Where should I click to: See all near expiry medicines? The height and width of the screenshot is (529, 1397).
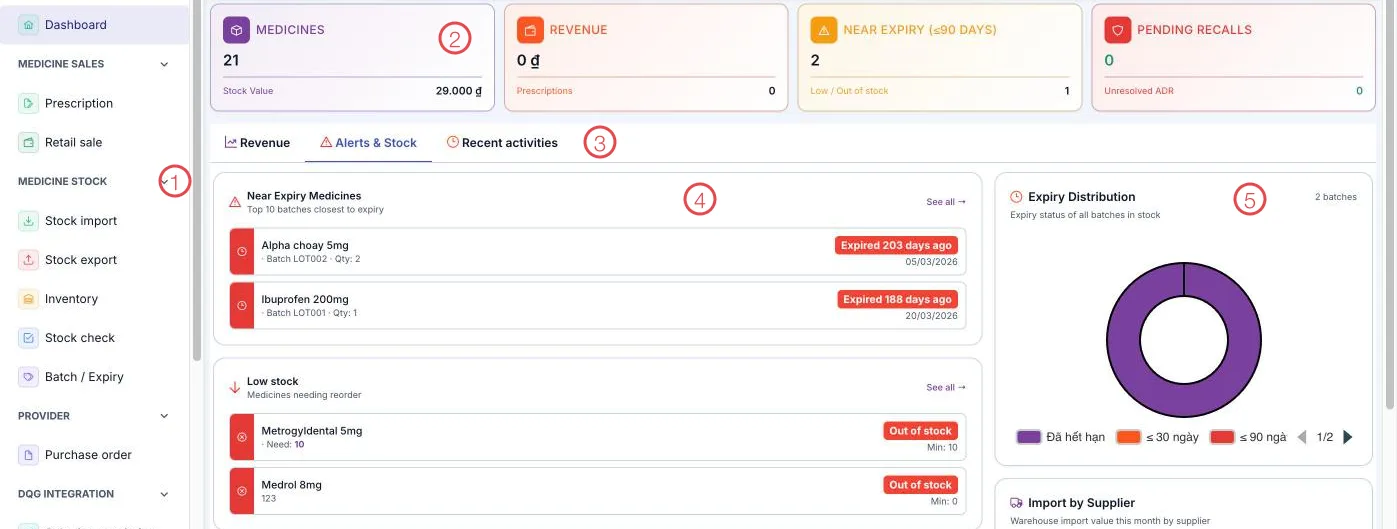click(946, 202)
